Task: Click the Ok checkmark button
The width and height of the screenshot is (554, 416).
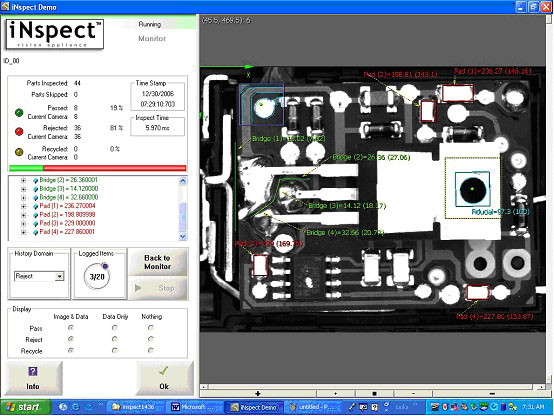Action: coord(164,378)
